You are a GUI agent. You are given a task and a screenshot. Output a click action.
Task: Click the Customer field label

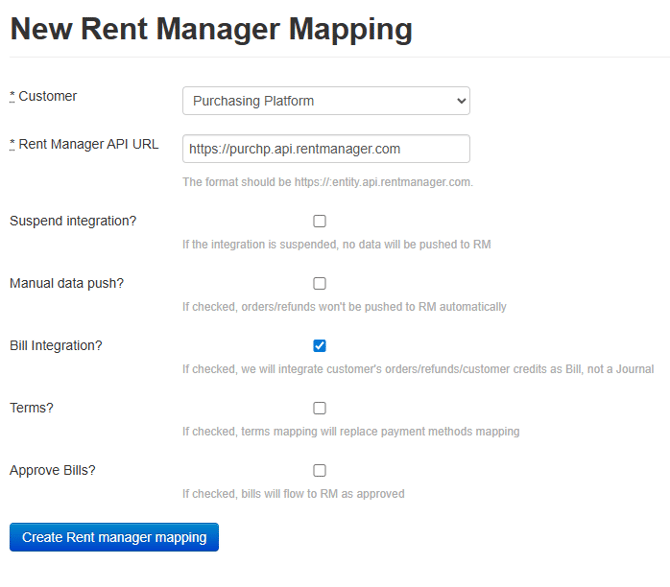coord(47,96)
